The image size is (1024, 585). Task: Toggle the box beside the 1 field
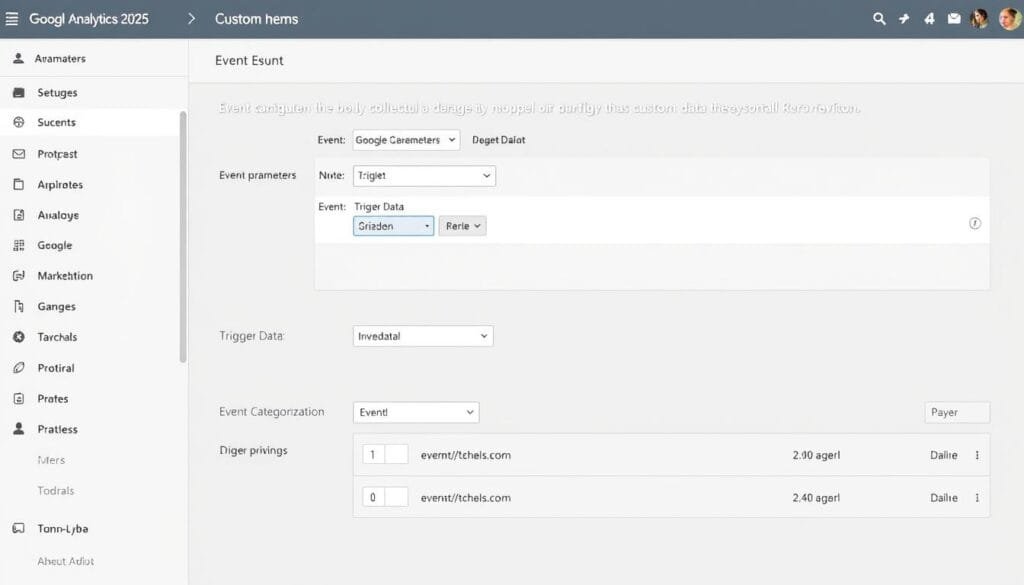(x=397, y=455)
